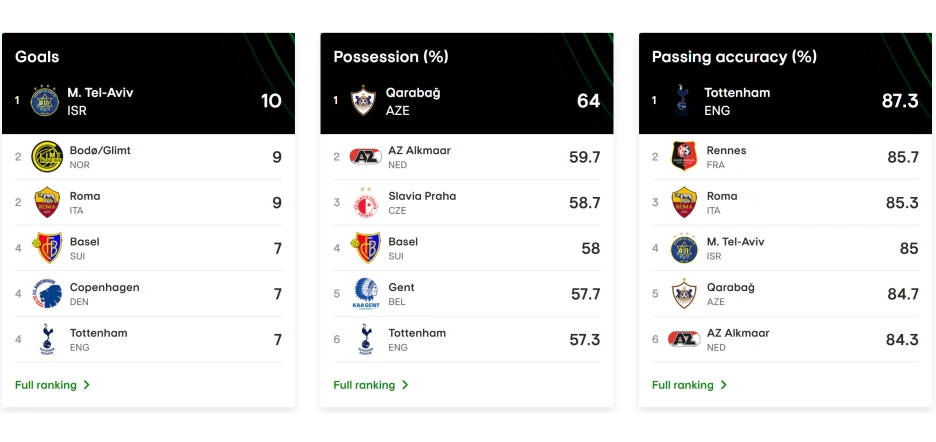Expand the Goals ranking chevron arrow
Image resolution: width=936 pixels, height=442 pixels.
click(x=87, y=385)
